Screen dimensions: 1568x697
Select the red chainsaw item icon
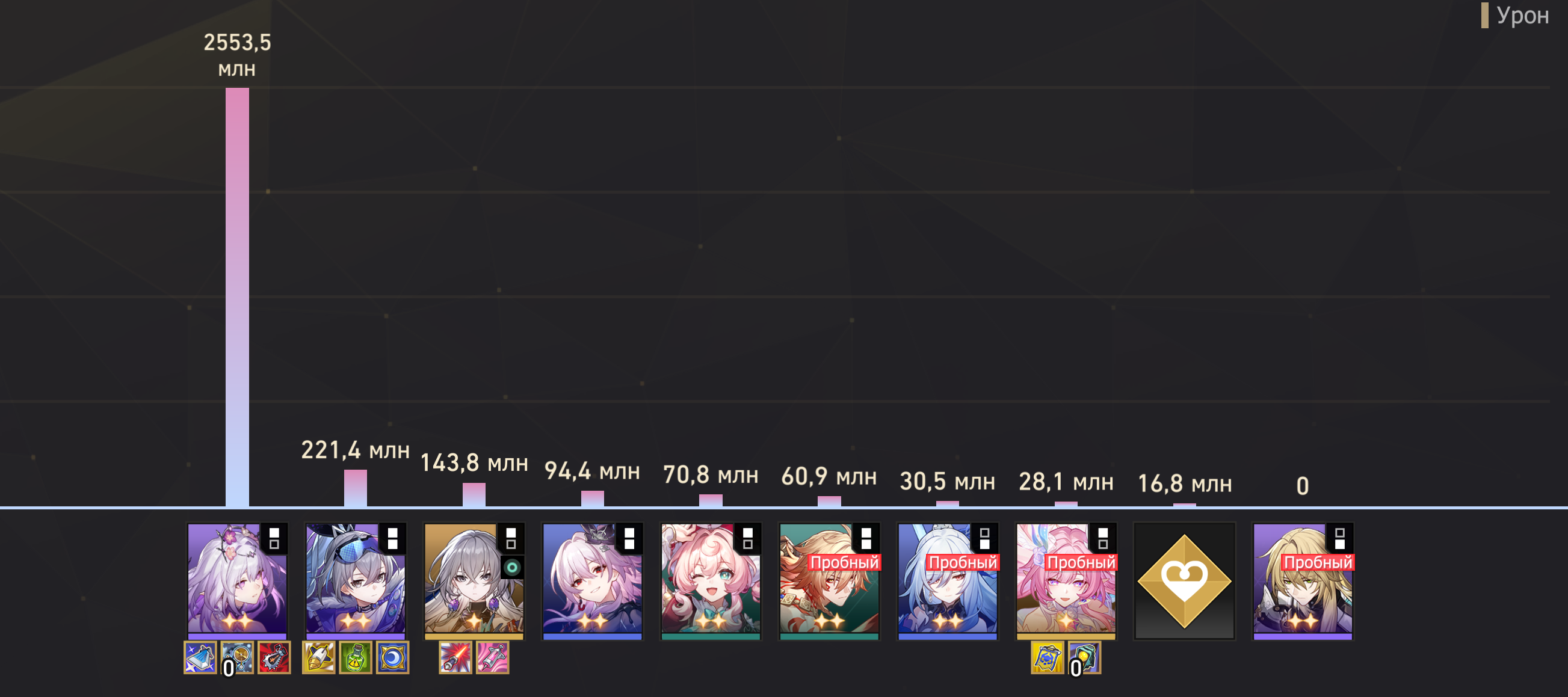point(274,657)
